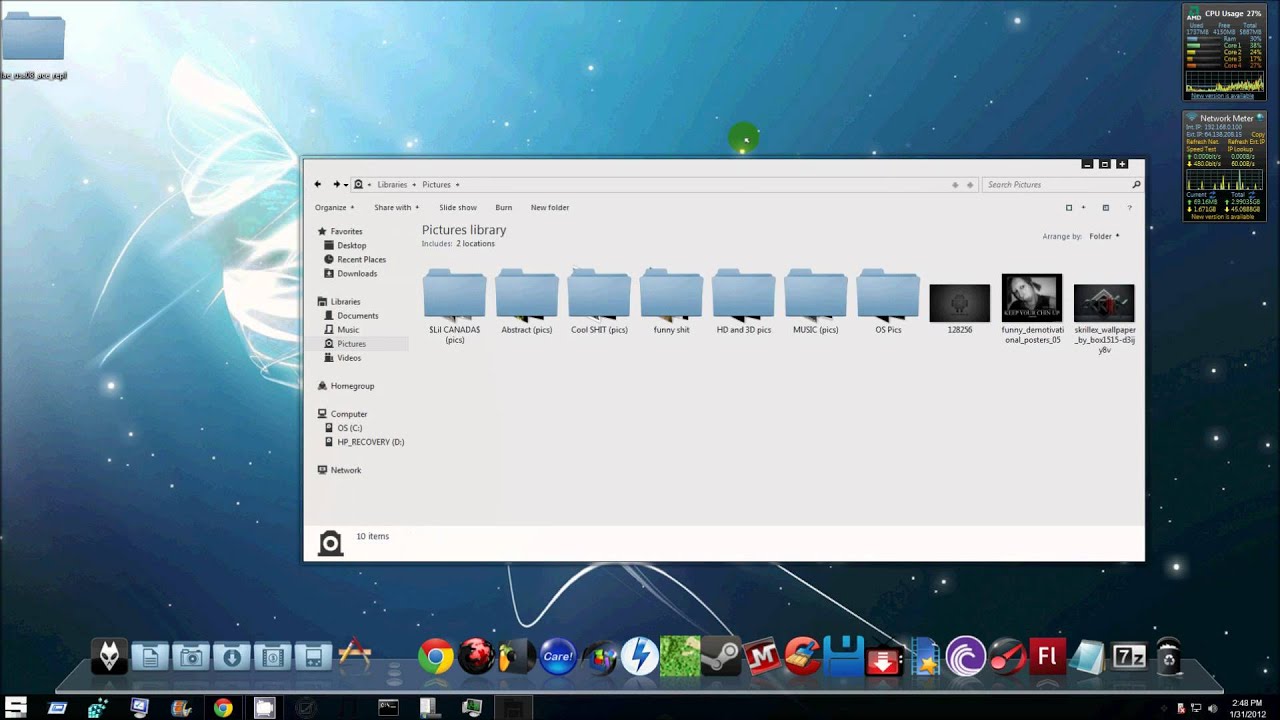The height and width of the screenshot is (720, 1280).
Task: Open the blue floppy disk dock icon
Action: [844, 657]
